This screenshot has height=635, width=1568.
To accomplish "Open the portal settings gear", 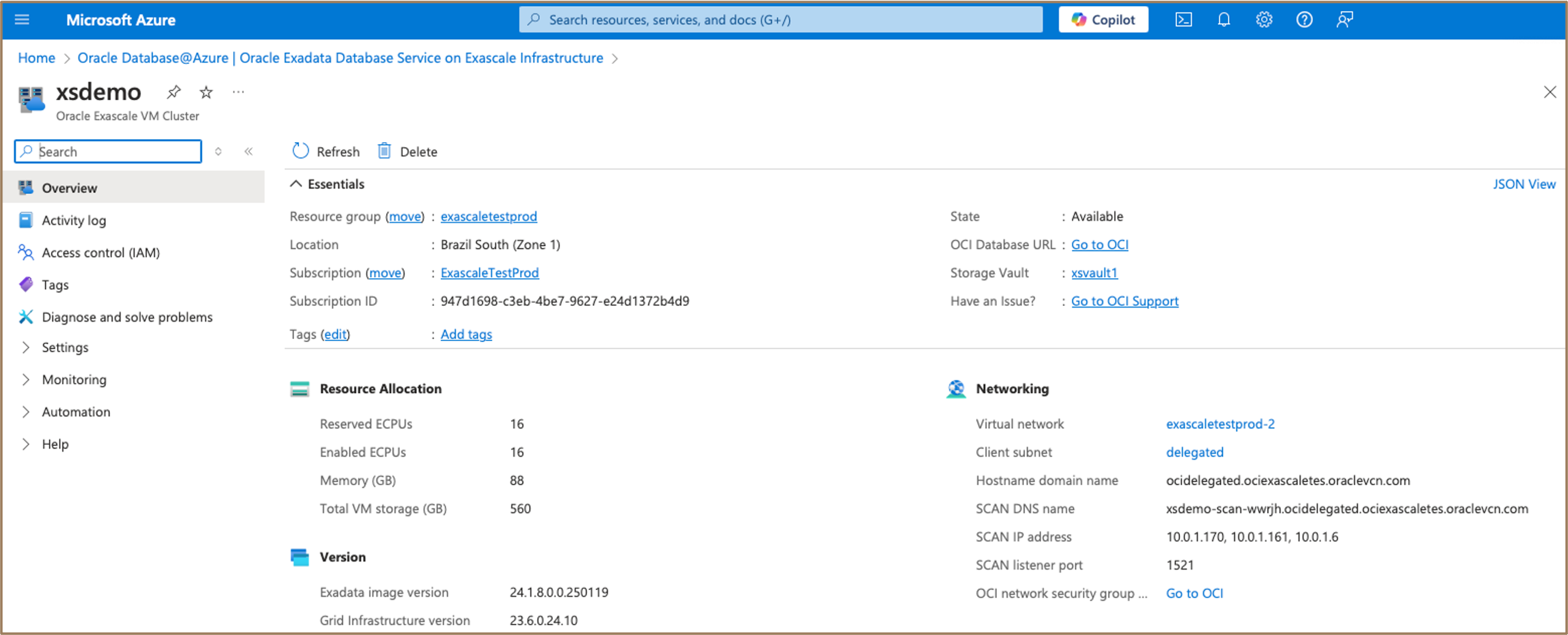I will point(1264,20).
